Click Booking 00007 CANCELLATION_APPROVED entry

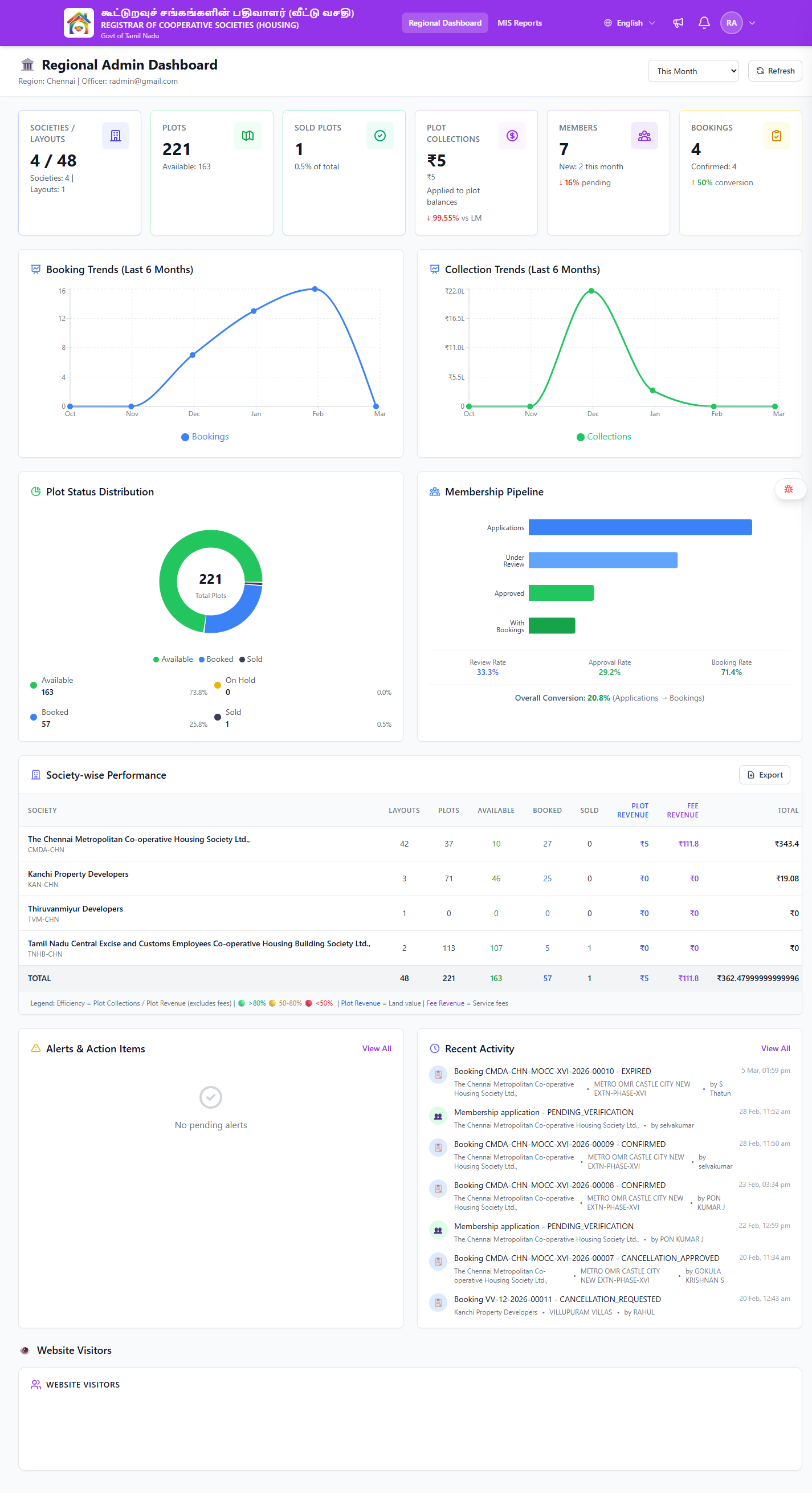pyautogui.click(x=609, y=1269)
